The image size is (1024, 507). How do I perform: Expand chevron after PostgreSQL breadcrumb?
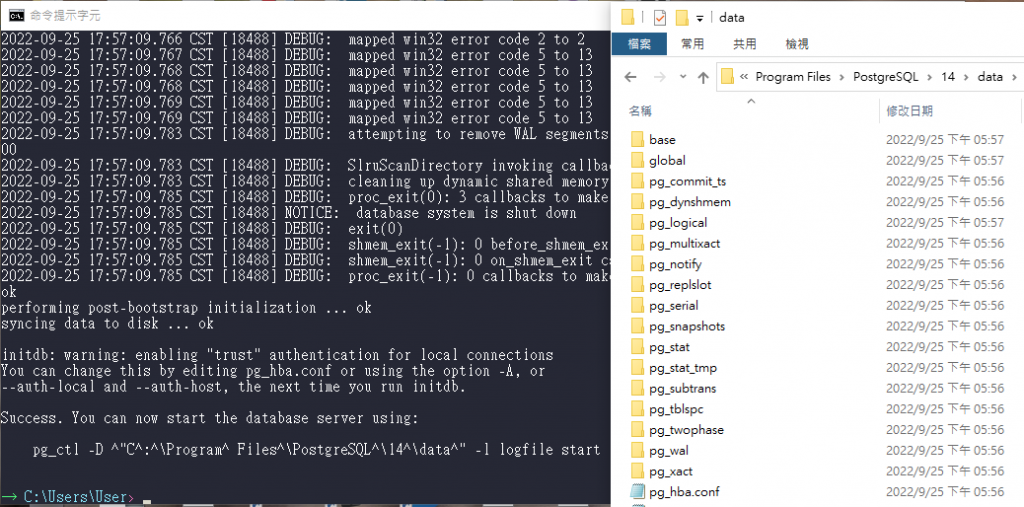point(929,77)
